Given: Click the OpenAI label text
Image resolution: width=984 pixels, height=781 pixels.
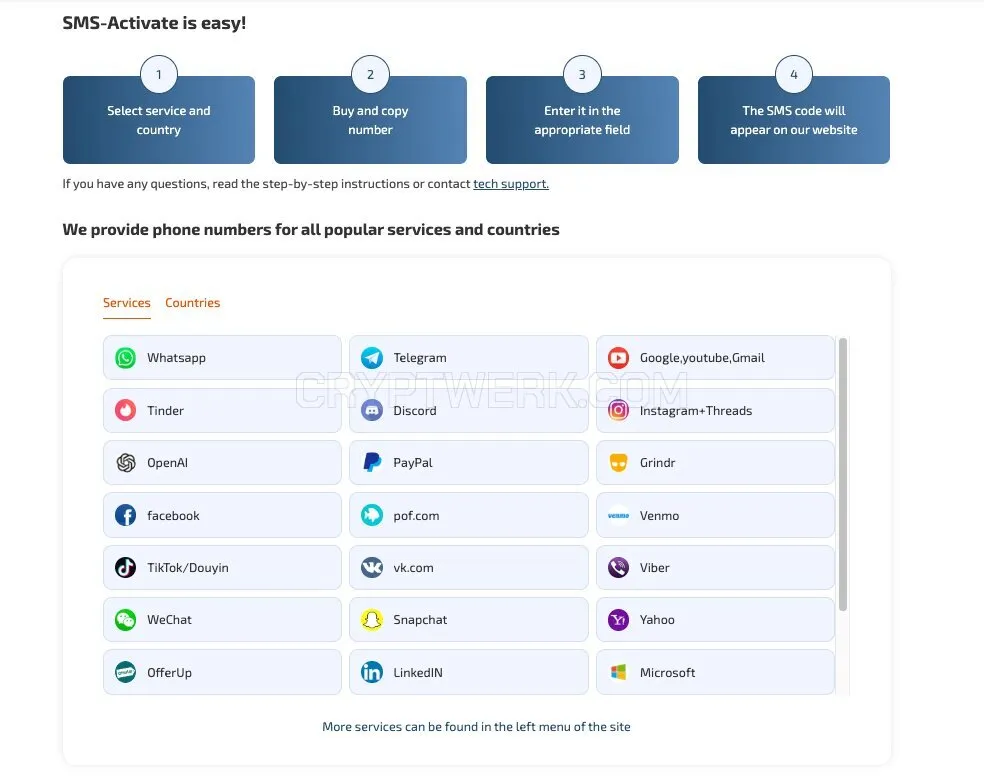Looking at the screenshot, I should [x=167, y=463].
